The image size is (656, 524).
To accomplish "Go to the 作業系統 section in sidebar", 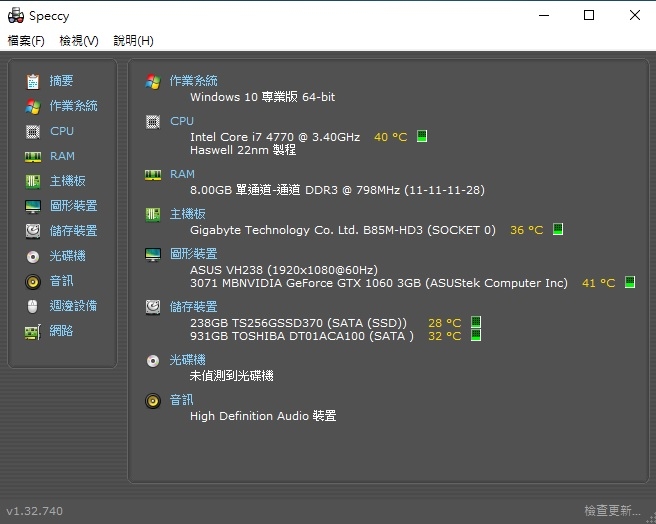I will [74, 105].
